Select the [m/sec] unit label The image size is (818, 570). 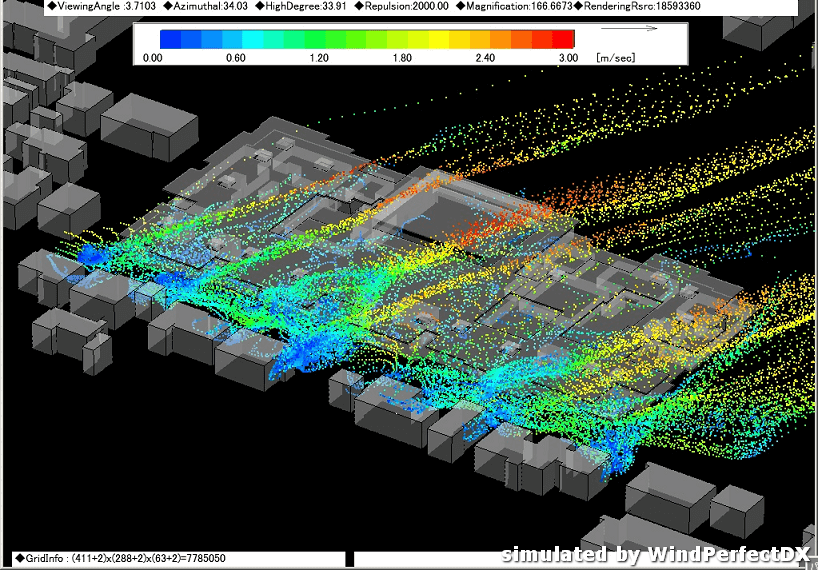615,58
